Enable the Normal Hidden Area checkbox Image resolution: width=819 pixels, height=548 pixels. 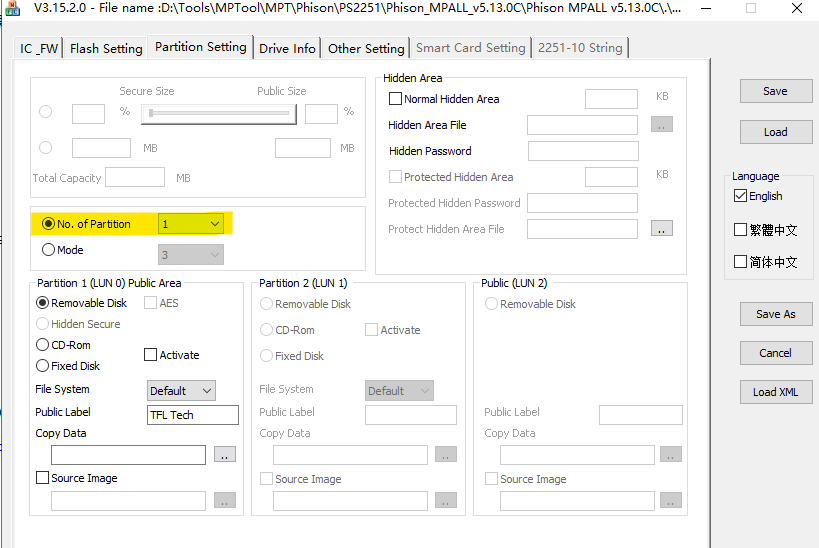coord(395,99)
